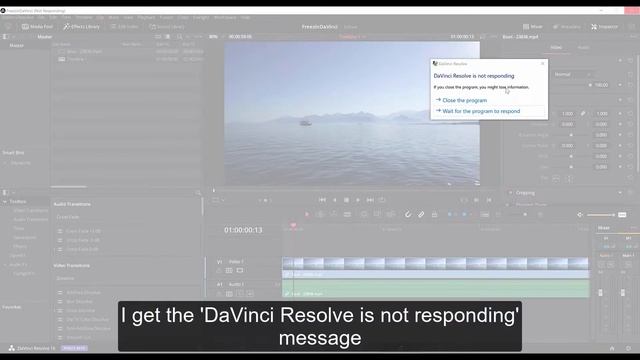Toggle timeline Snapping magnet icon
640x360 pixels.
[x=407, y=214]
